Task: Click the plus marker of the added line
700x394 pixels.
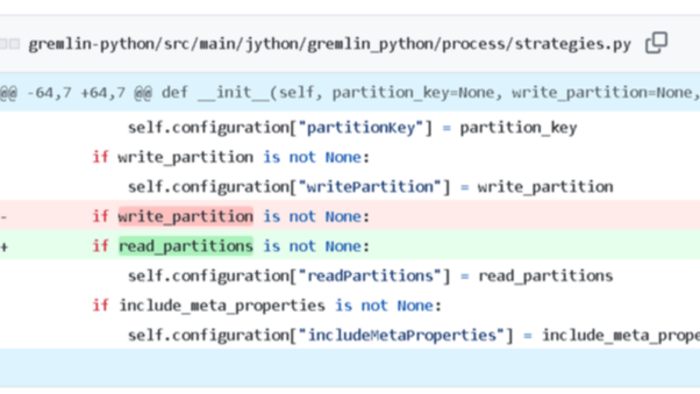Action: point(4,246)
